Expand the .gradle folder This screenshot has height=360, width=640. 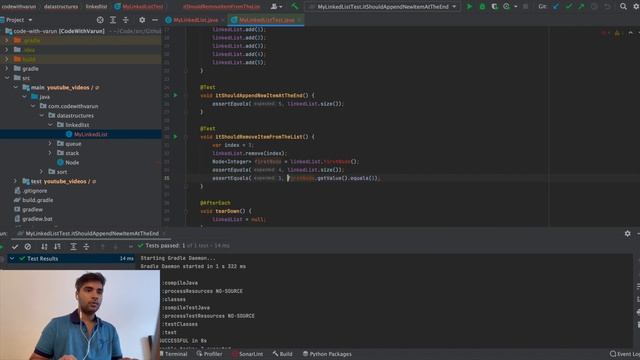click(x=7, y=40)
